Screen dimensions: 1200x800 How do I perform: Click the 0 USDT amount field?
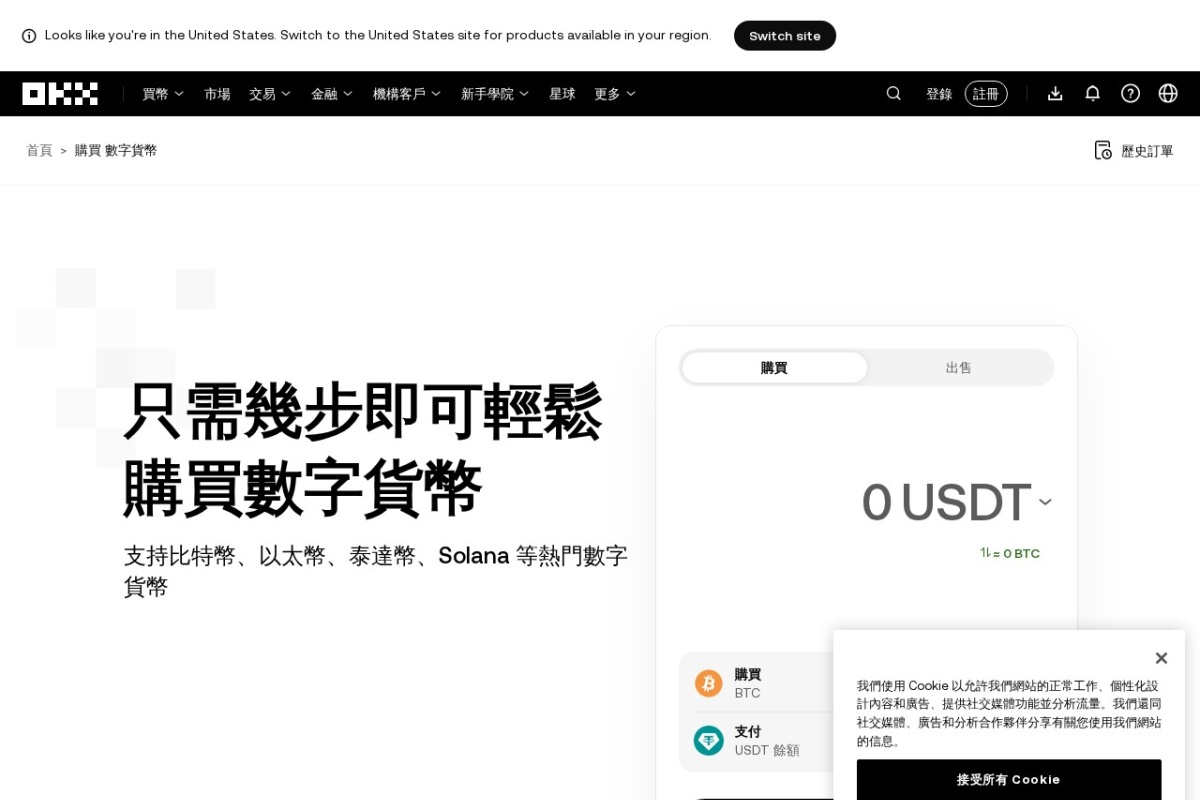[946, 502]
